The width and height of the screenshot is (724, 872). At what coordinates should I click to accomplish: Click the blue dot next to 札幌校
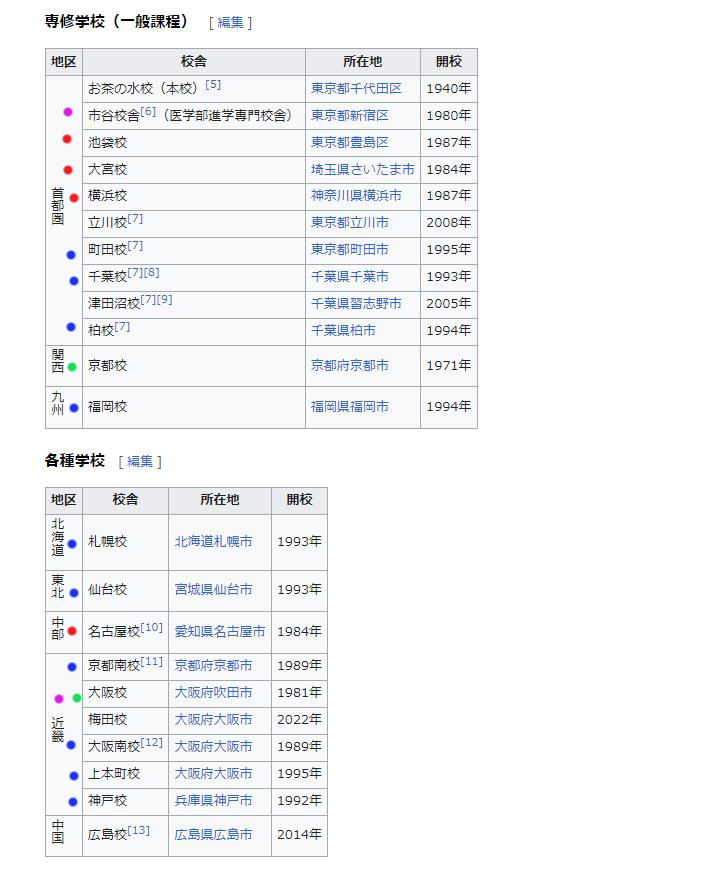(72, 544)
